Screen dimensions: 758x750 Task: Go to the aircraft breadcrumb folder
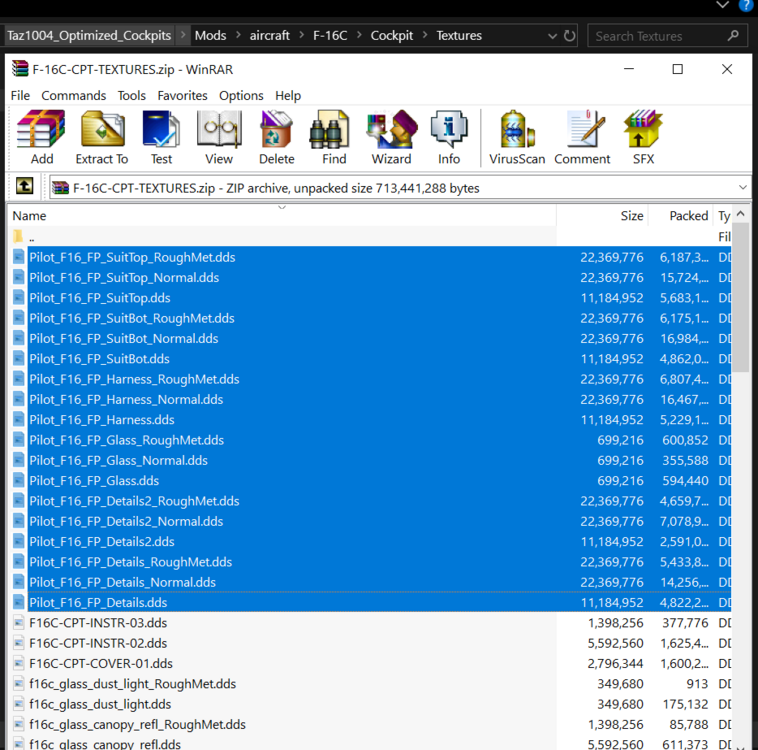[x=269, y=35]
